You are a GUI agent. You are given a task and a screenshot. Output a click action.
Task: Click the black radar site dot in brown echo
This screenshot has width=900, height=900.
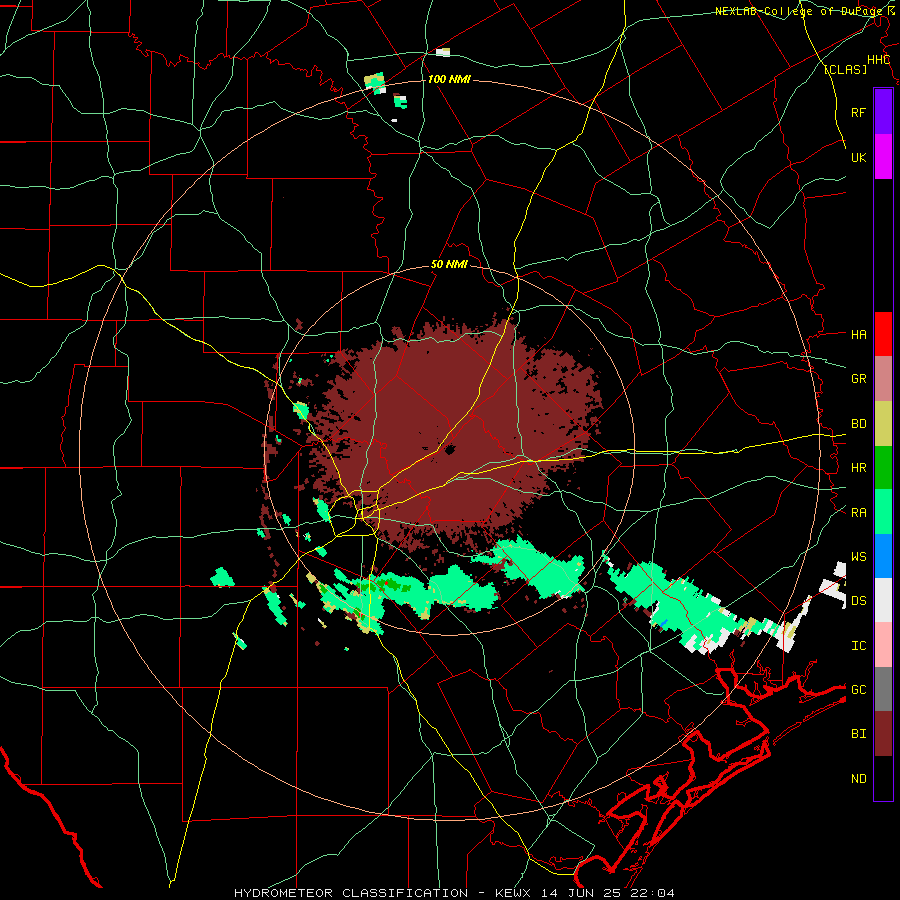click(449, 450)
